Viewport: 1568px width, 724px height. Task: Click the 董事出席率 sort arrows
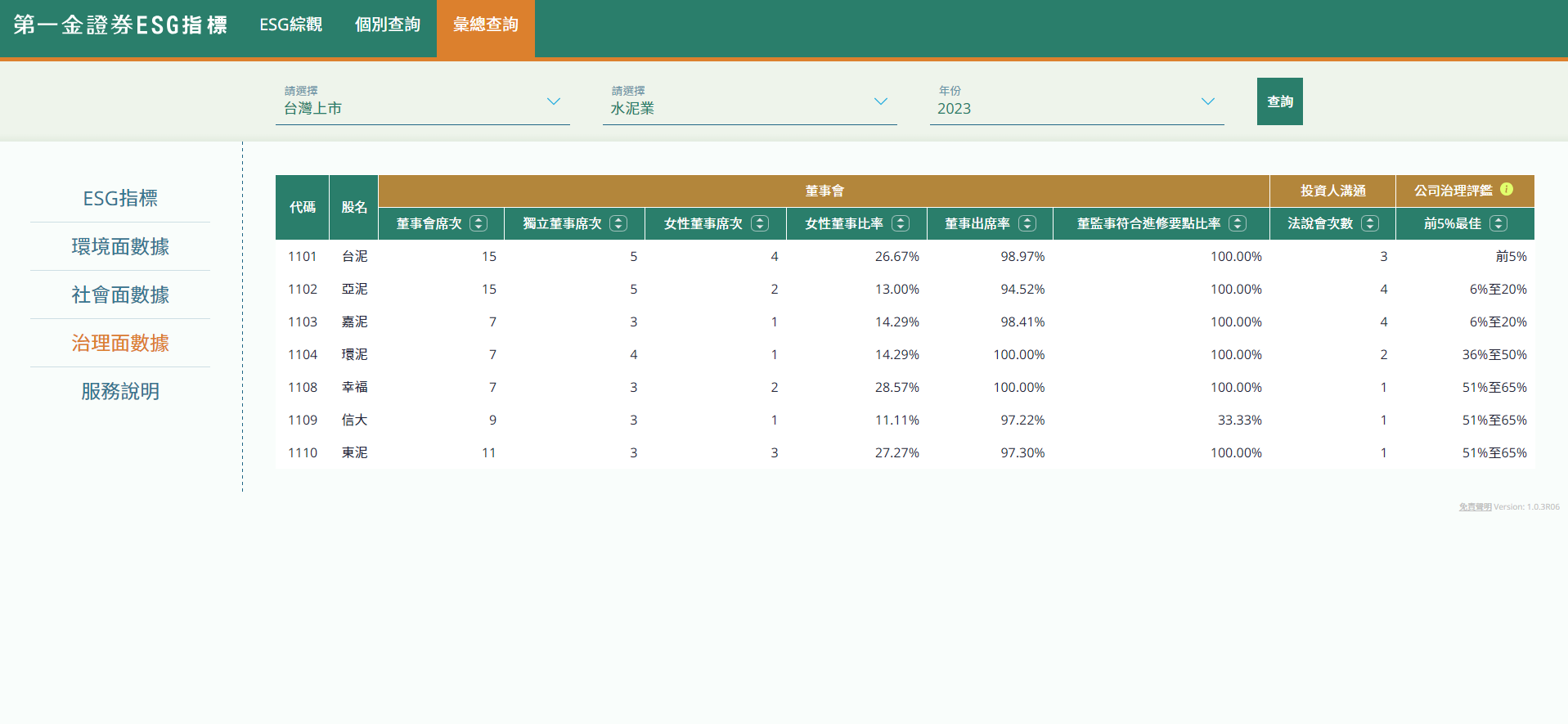[1027, 223]
